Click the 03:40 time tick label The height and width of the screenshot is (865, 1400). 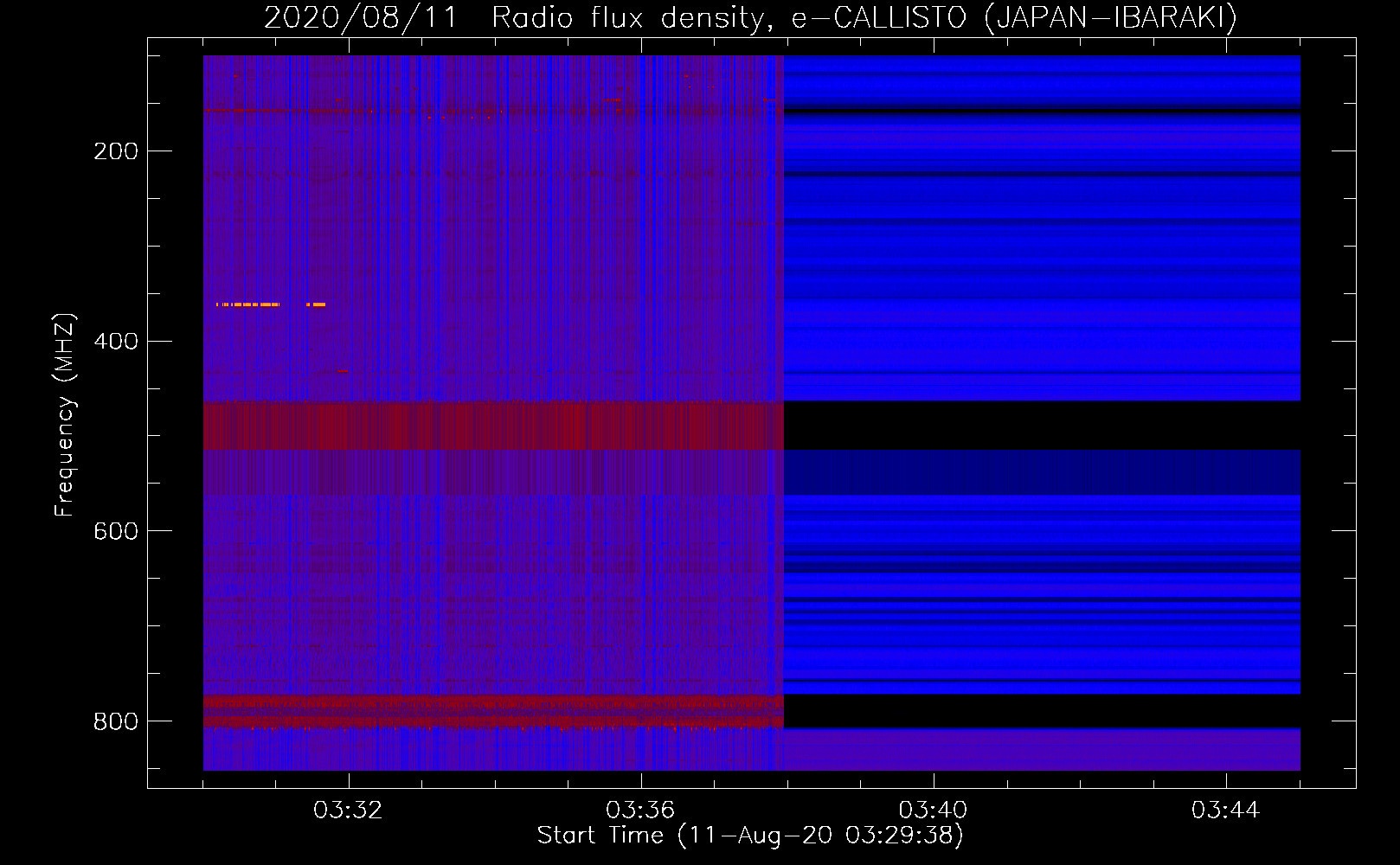[933, 811]
